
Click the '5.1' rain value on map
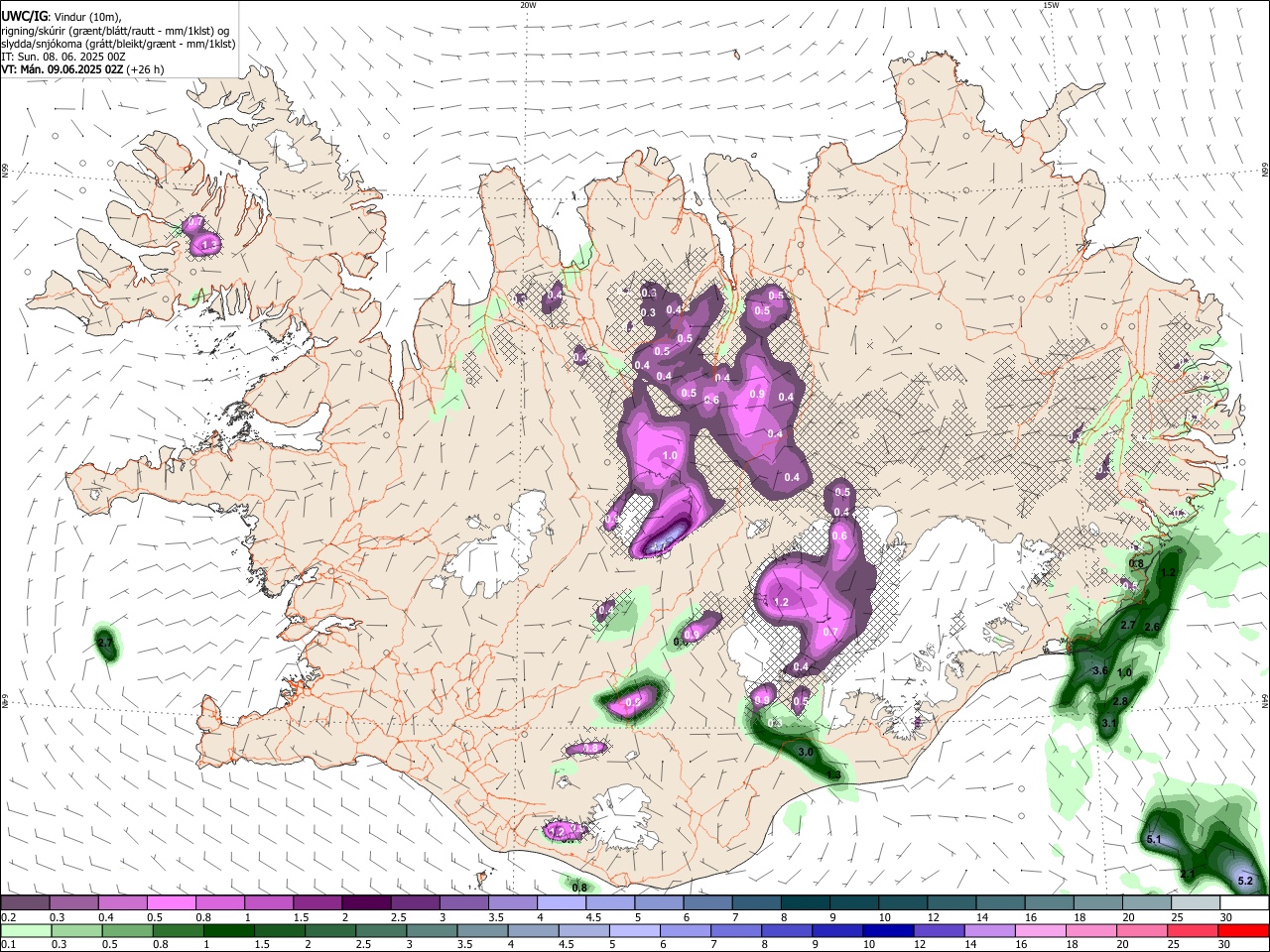coord(1154,840)
